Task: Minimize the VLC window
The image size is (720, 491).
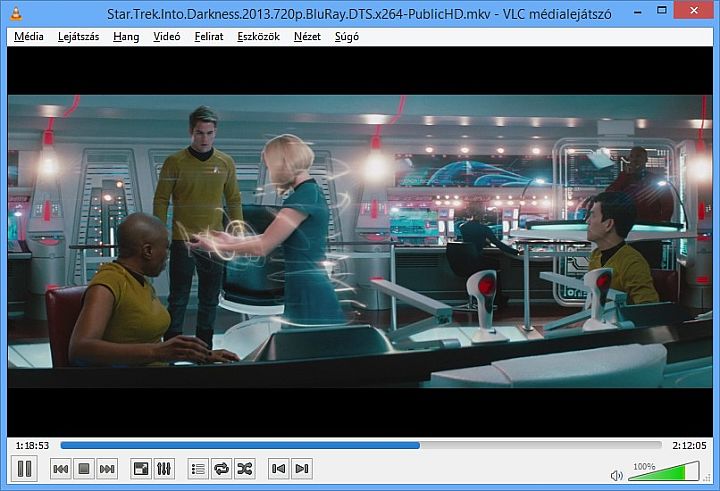Action: 638,12
